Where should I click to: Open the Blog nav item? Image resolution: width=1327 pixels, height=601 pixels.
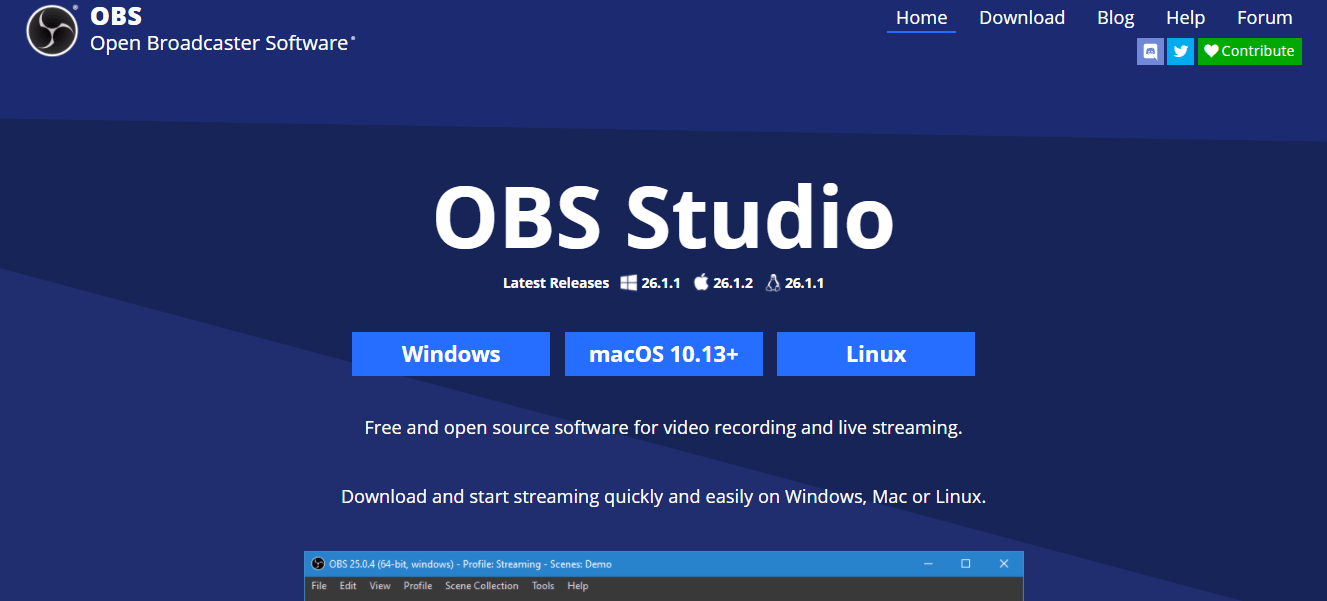1115,18
